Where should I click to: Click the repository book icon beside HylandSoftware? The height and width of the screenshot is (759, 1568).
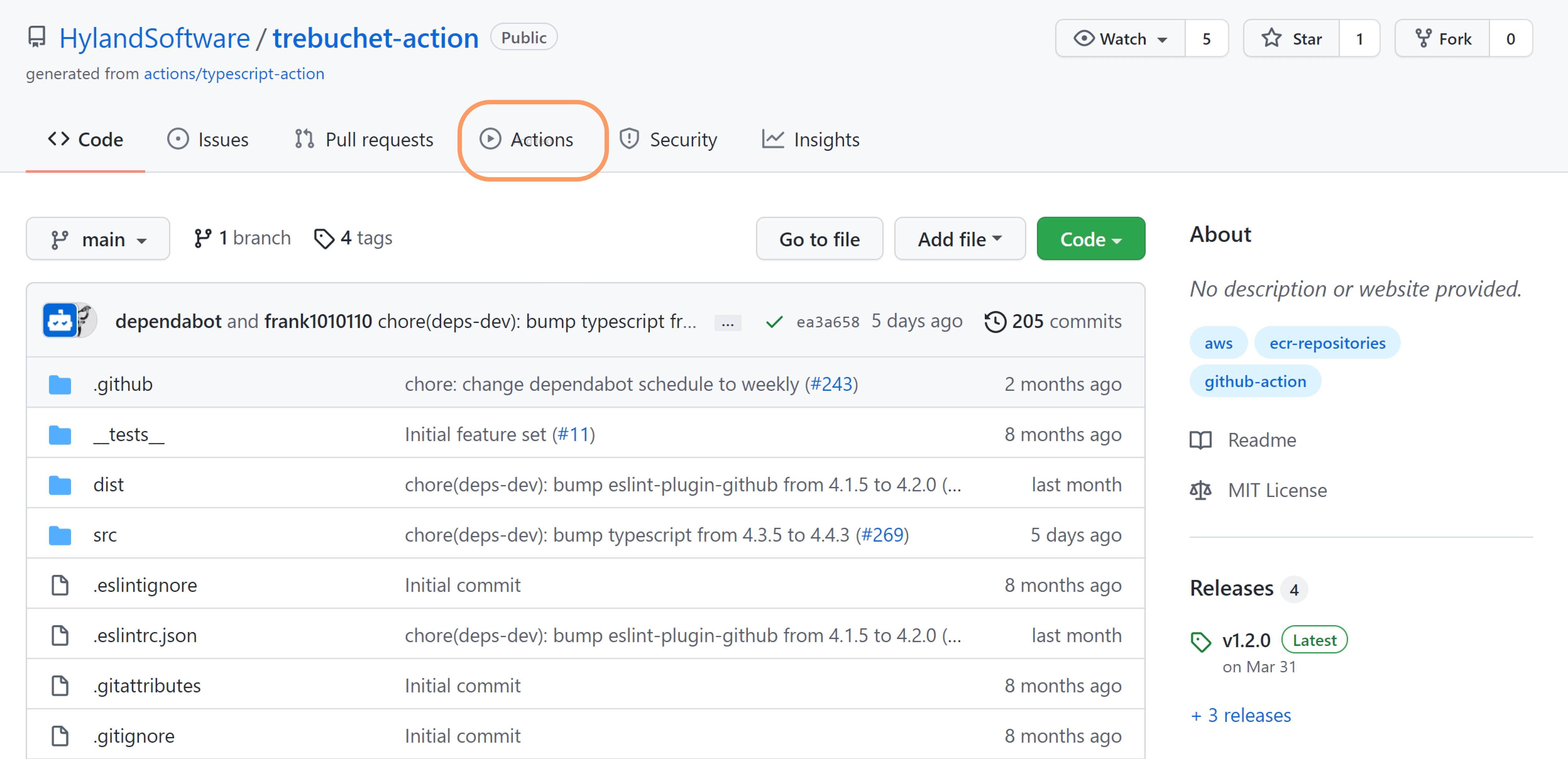point(37,37)
